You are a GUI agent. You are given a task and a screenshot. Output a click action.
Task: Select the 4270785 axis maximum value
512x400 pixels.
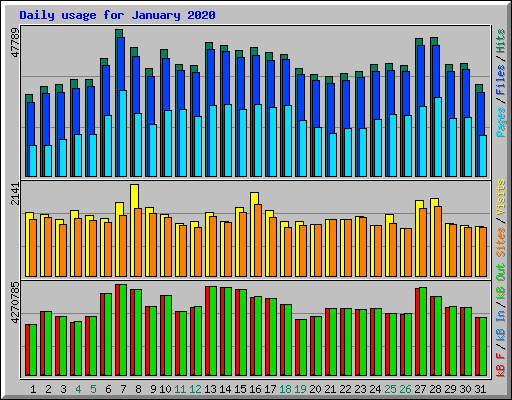(x=15, y=303)
